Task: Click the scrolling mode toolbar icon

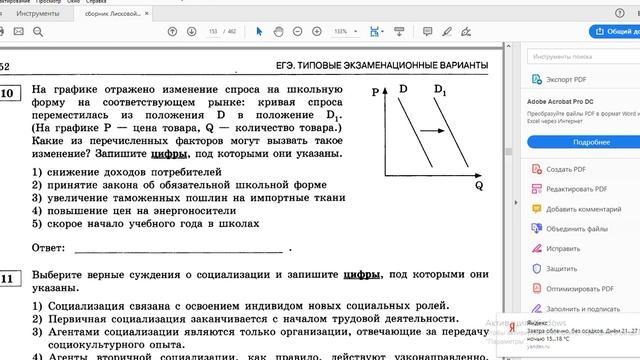Action: [399, 31]
